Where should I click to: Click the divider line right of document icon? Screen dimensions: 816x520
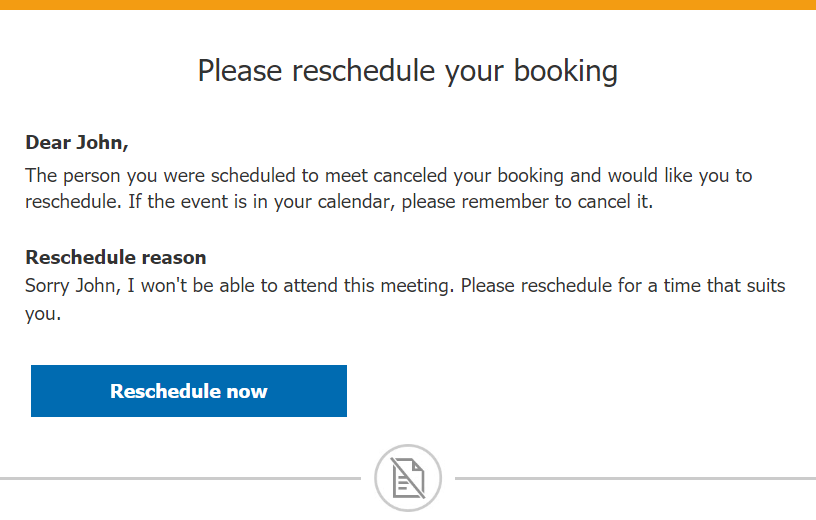tap(635, 479)
